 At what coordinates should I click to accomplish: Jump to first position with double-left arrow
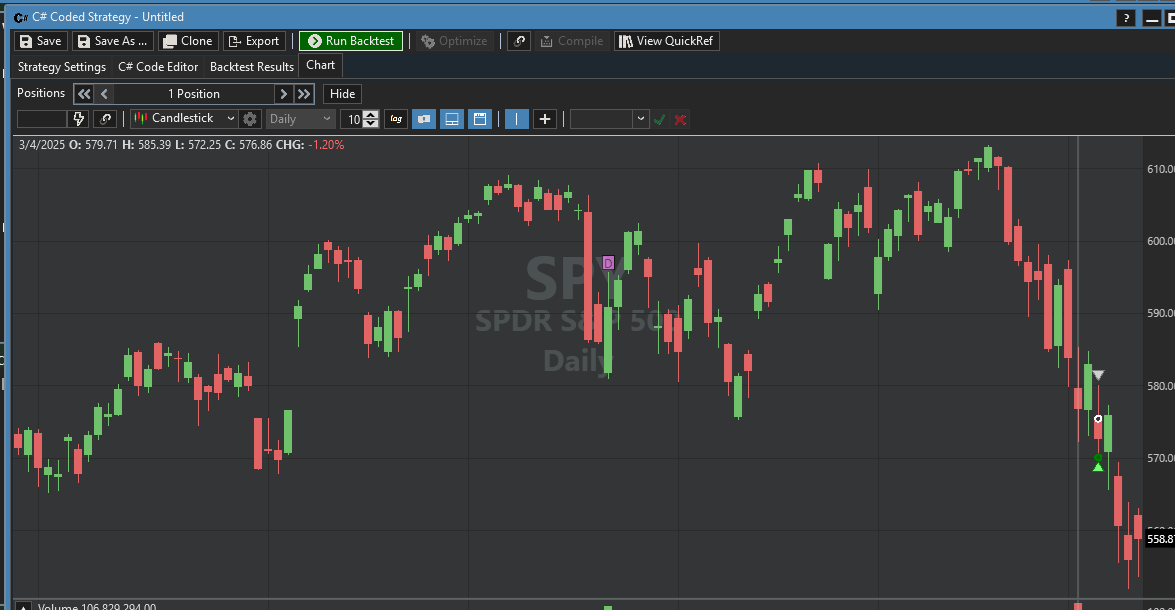click(x=84, y=94)
